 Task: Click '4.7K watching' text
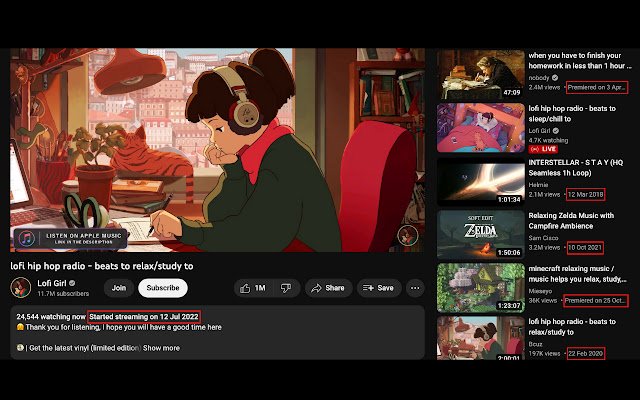coord(548,140)
